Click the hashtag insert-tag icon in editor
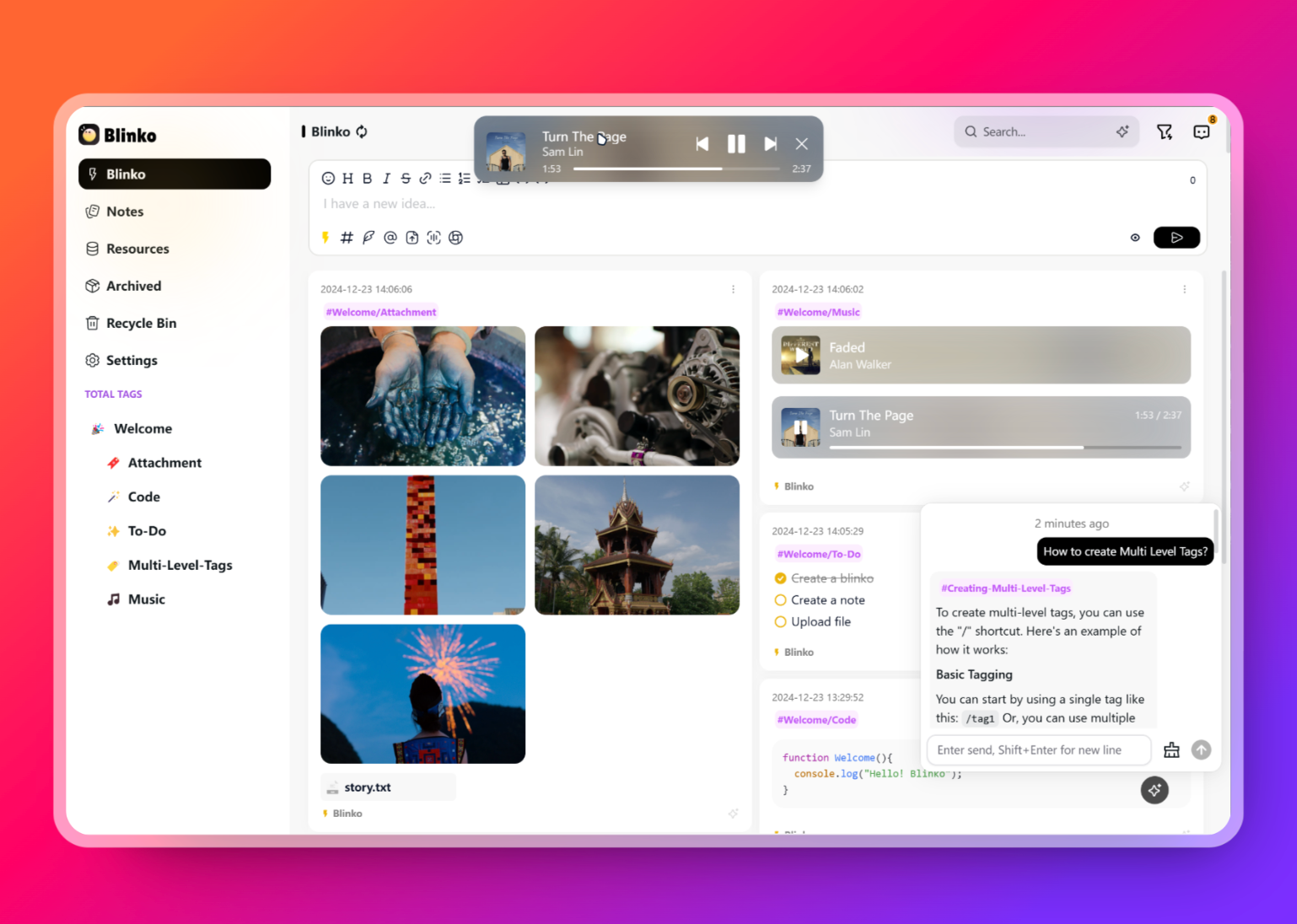The width and height of the screenshot is (1297, 924). [x=347, y=238]
